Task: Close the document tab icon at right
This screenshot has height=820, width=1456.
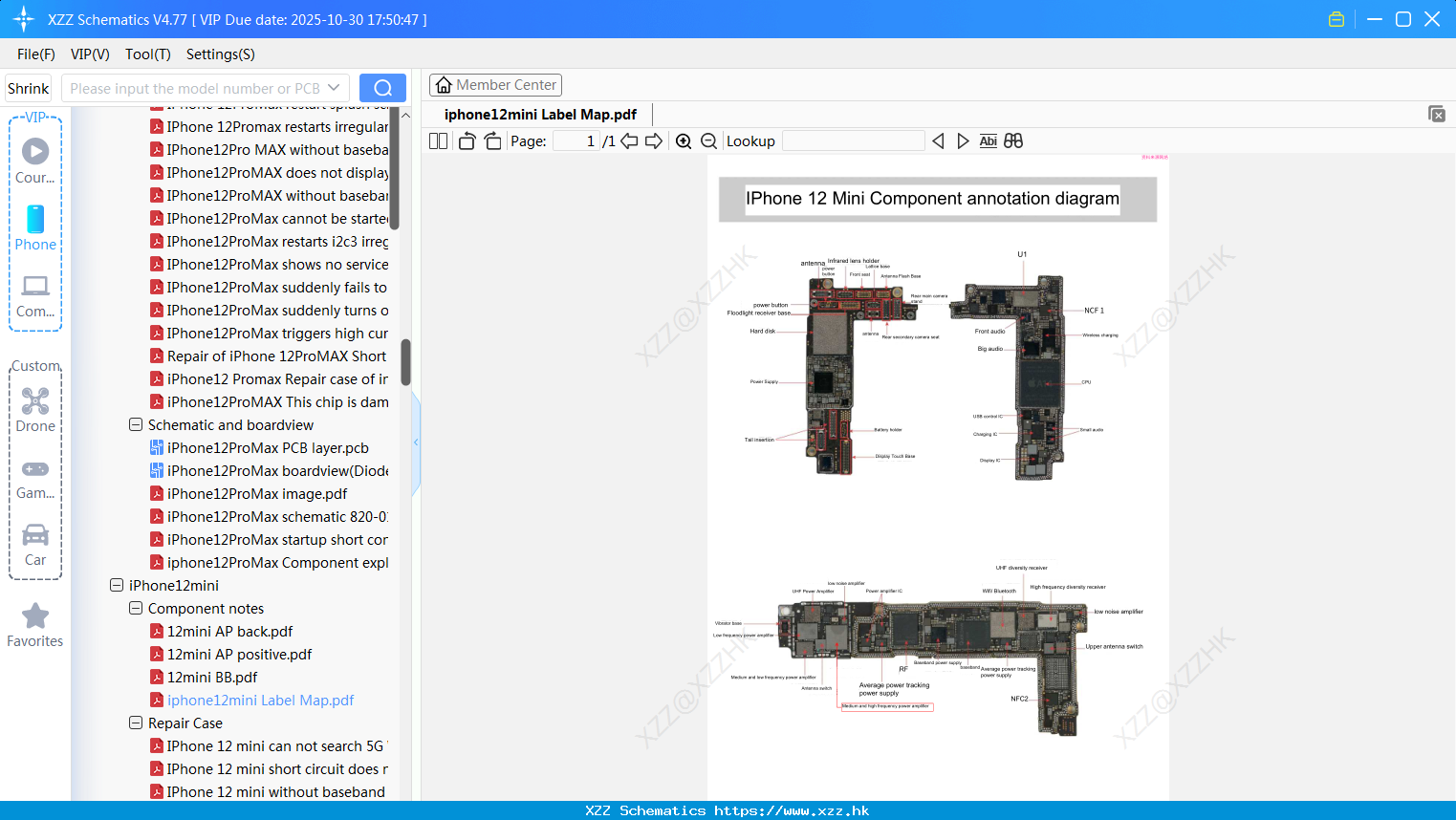Action: [1436, 114]
